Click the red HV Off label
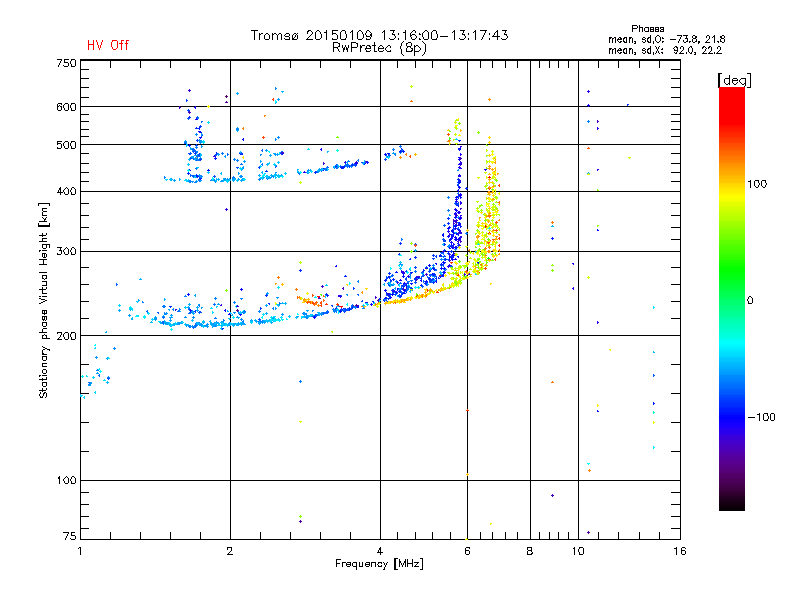Screen dimensions: 800x600 pyautogui.click(x=107, y=45)
